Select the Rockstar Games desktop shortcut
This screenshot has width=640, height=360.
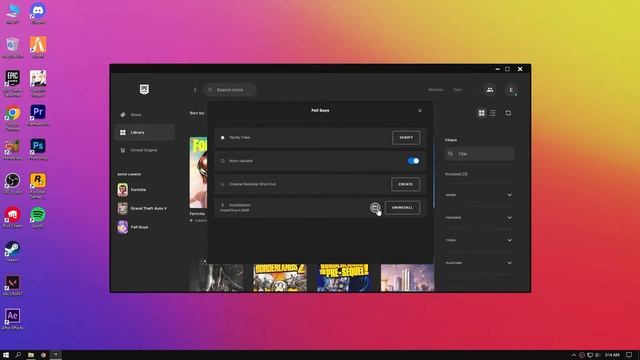point(38,186)
